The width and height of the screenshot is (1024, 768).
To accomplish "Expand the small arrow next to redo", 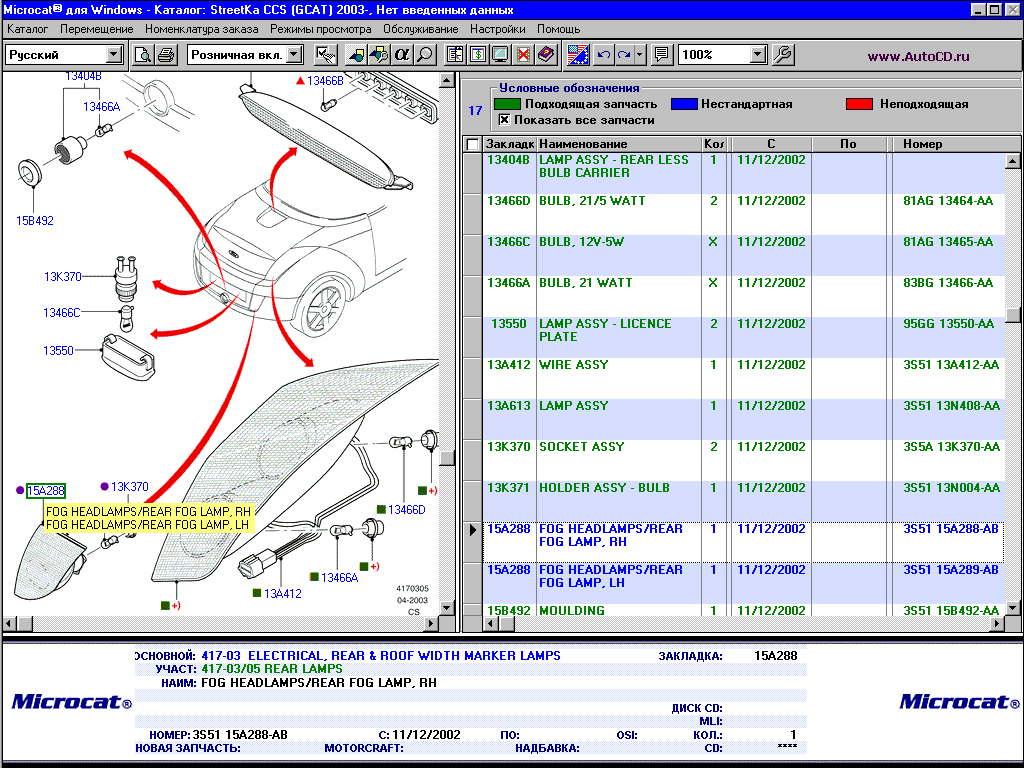I will point(640,55).
